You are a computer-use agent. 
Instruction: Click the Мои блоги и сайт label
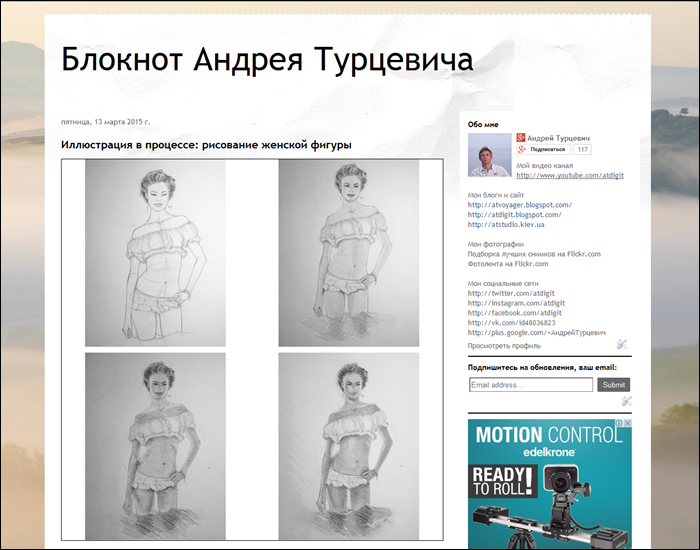click(x=496, y=195)
